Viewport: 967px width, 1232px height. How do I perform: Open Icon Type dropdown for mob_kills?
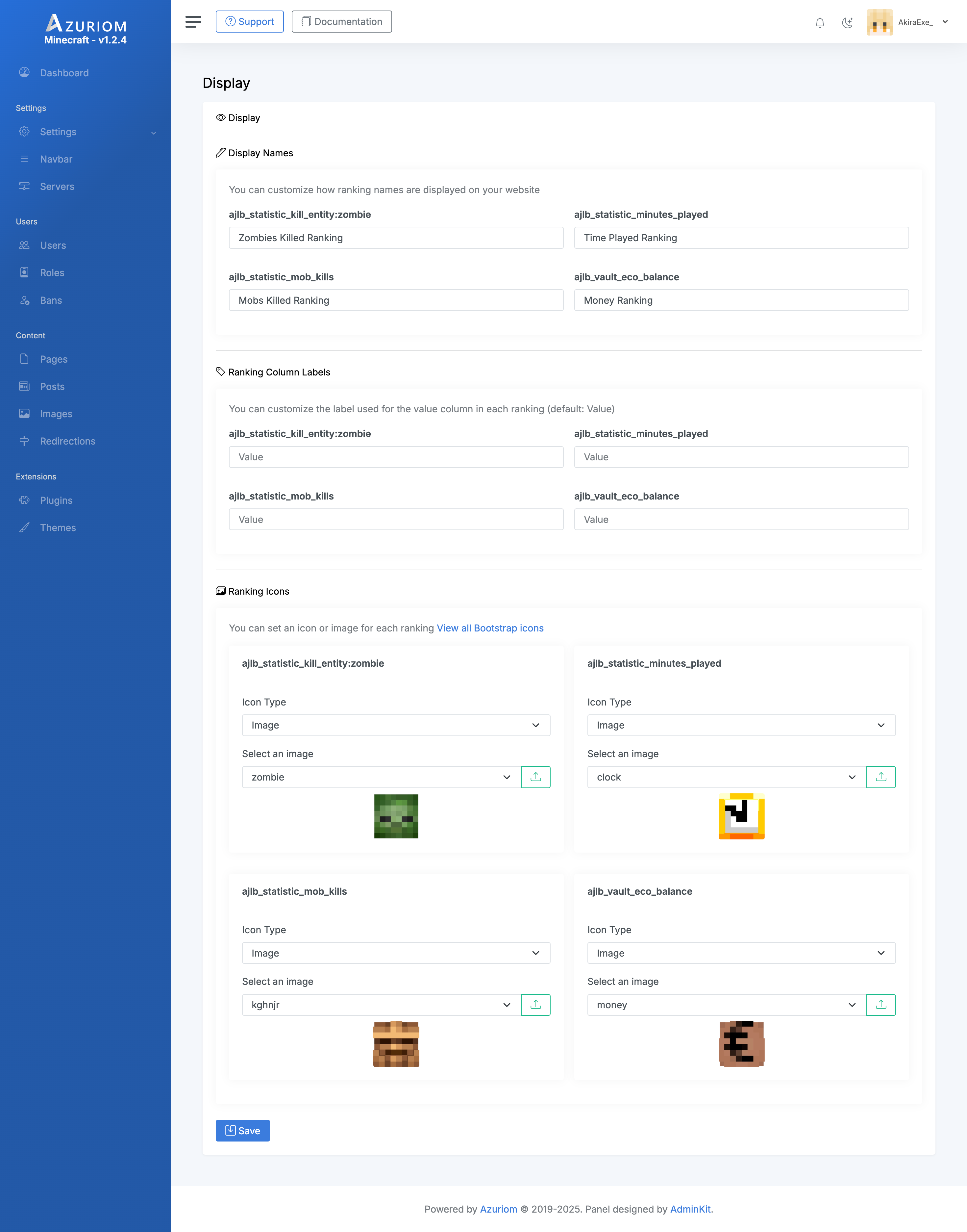[x=396, y=953]
